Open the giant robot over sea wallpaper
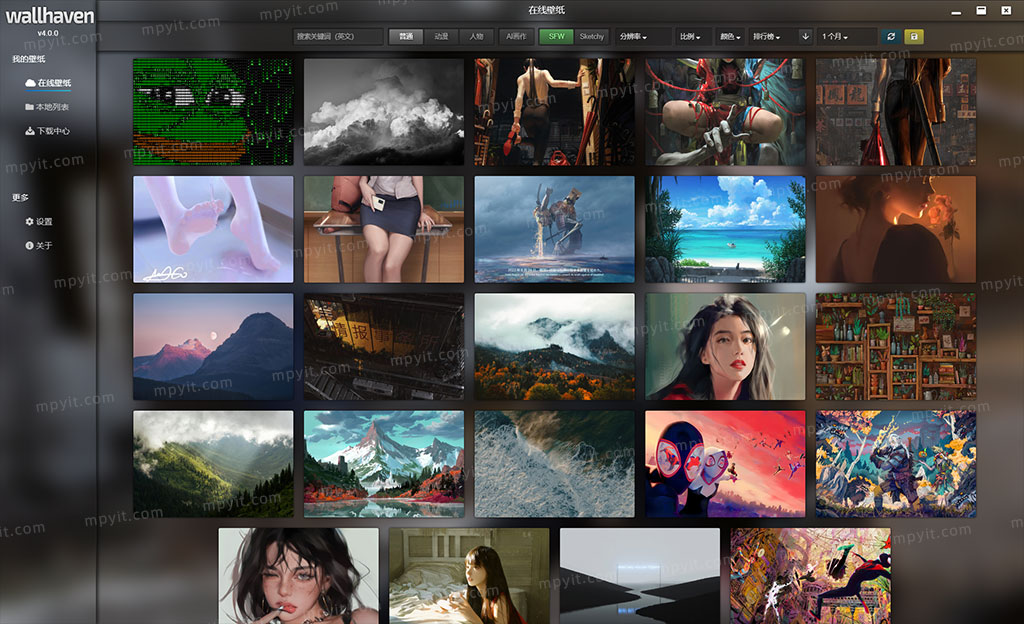The image size is (1024, 624). 554,229
